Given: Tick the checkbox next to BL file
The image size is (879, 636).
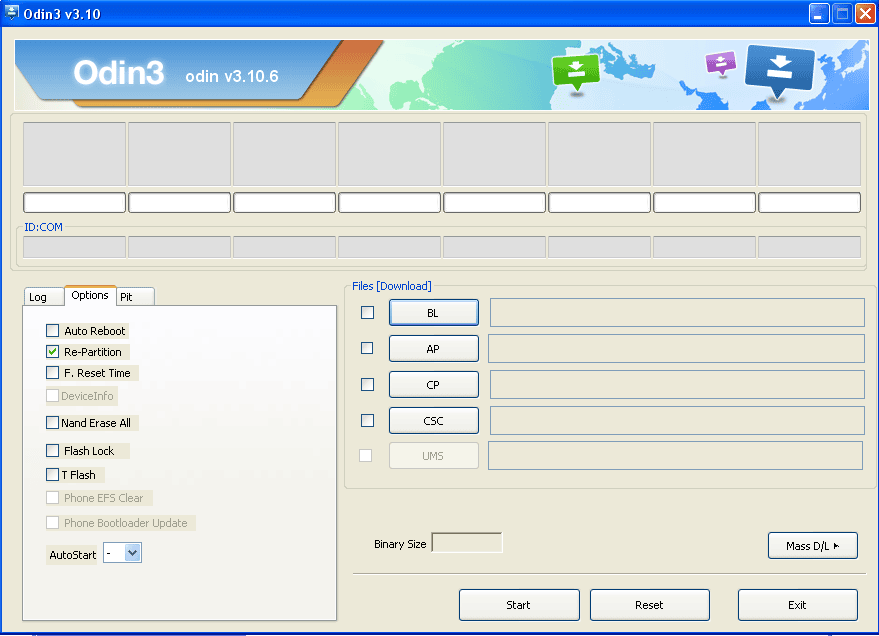Looking at the screenshot, I should [368, 313].
